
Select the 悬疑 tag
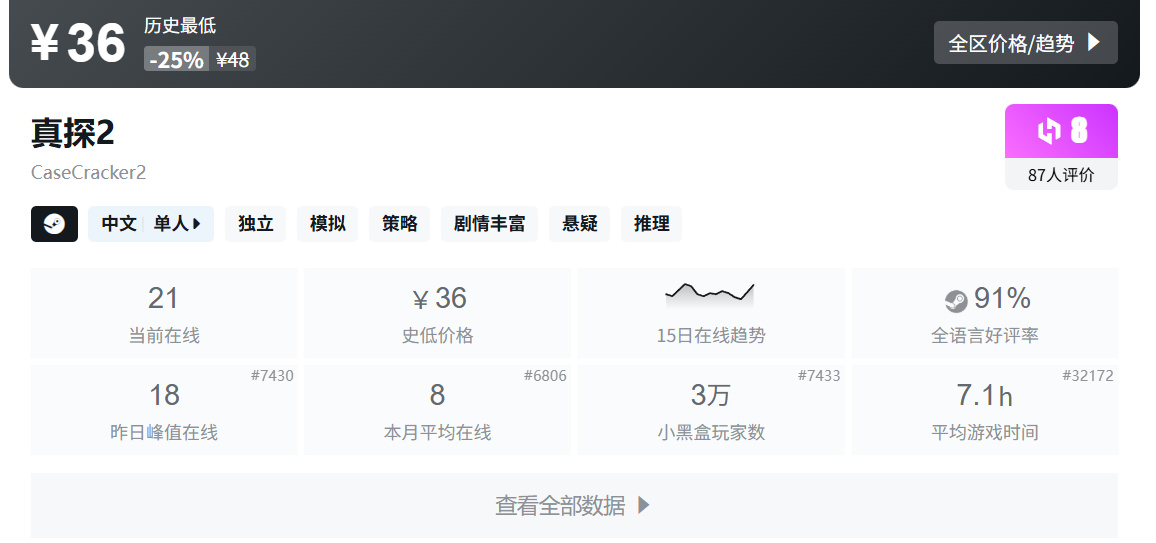(579, 224)
